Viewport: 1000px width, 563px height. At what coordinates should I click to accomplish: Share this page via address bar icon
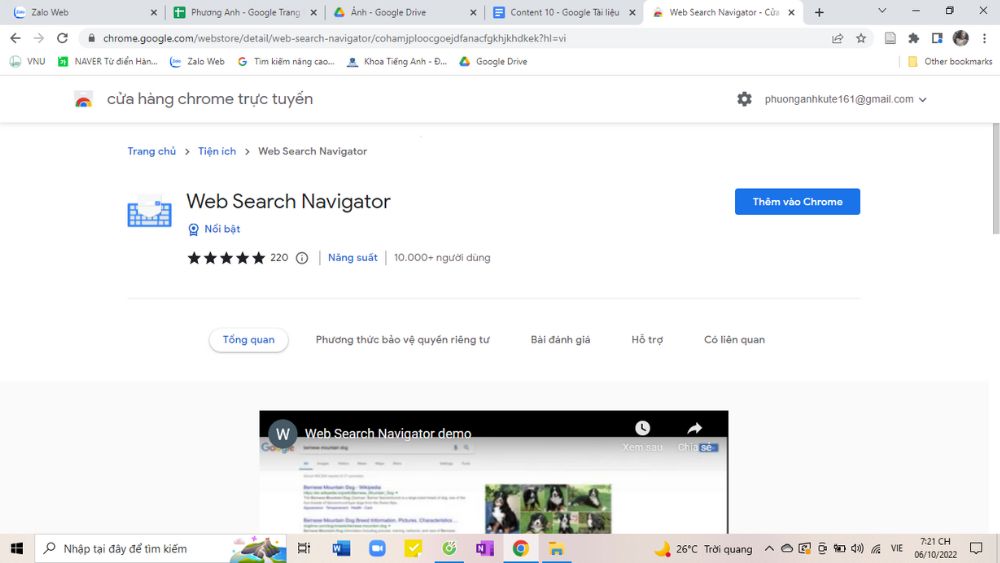click(837, 38)
